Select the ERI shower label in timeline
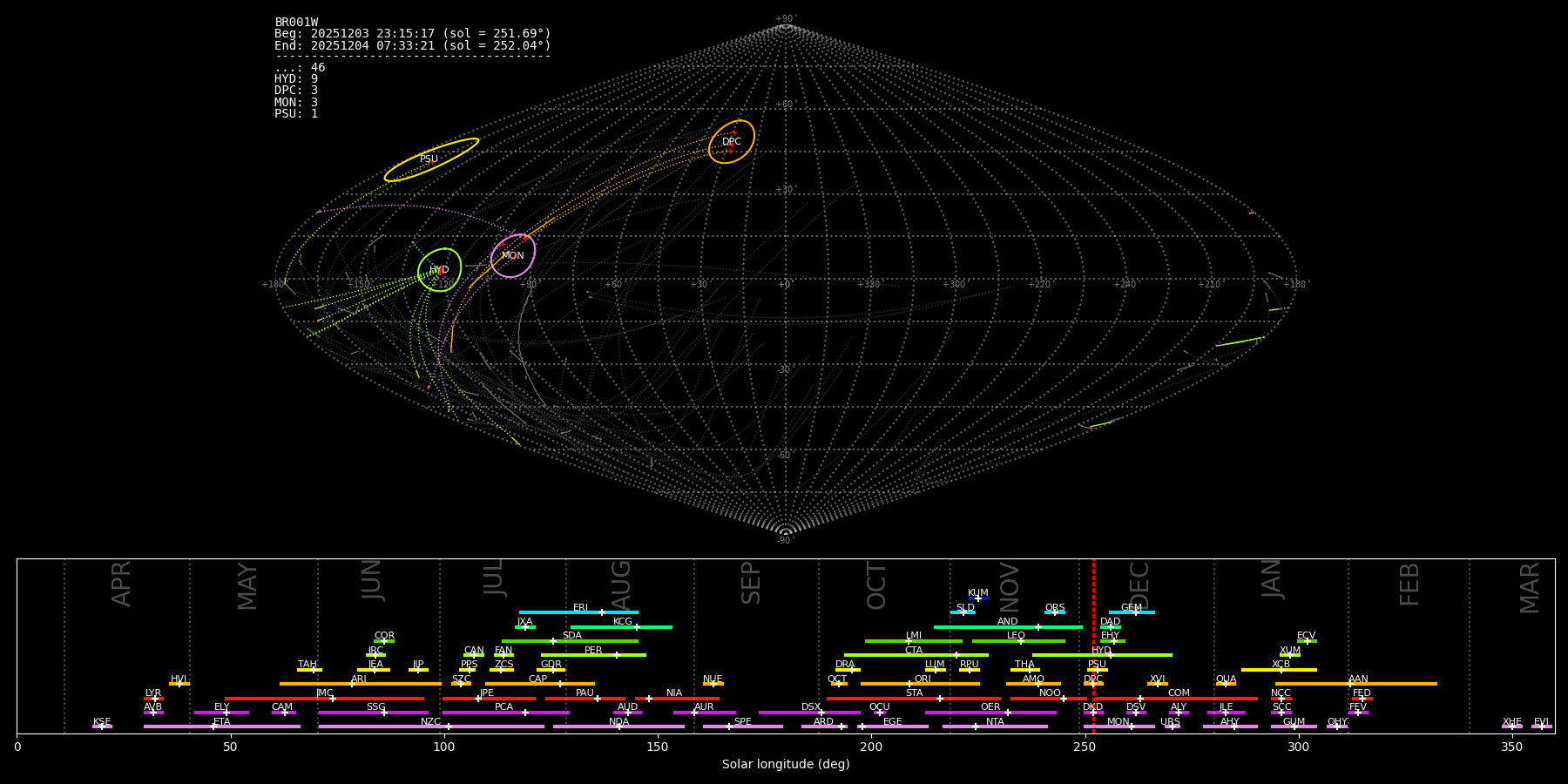The height and width of the screenshot is (784, 1568). click(580, 608)
